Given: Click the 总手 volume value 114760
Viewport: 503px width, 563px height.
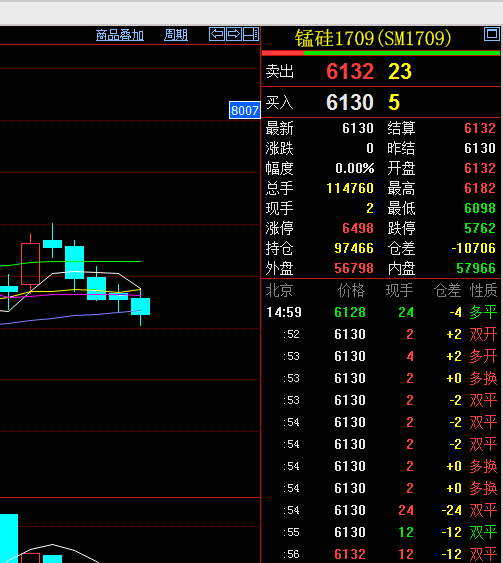Looking at the screenshot, I should pos(350,188).
